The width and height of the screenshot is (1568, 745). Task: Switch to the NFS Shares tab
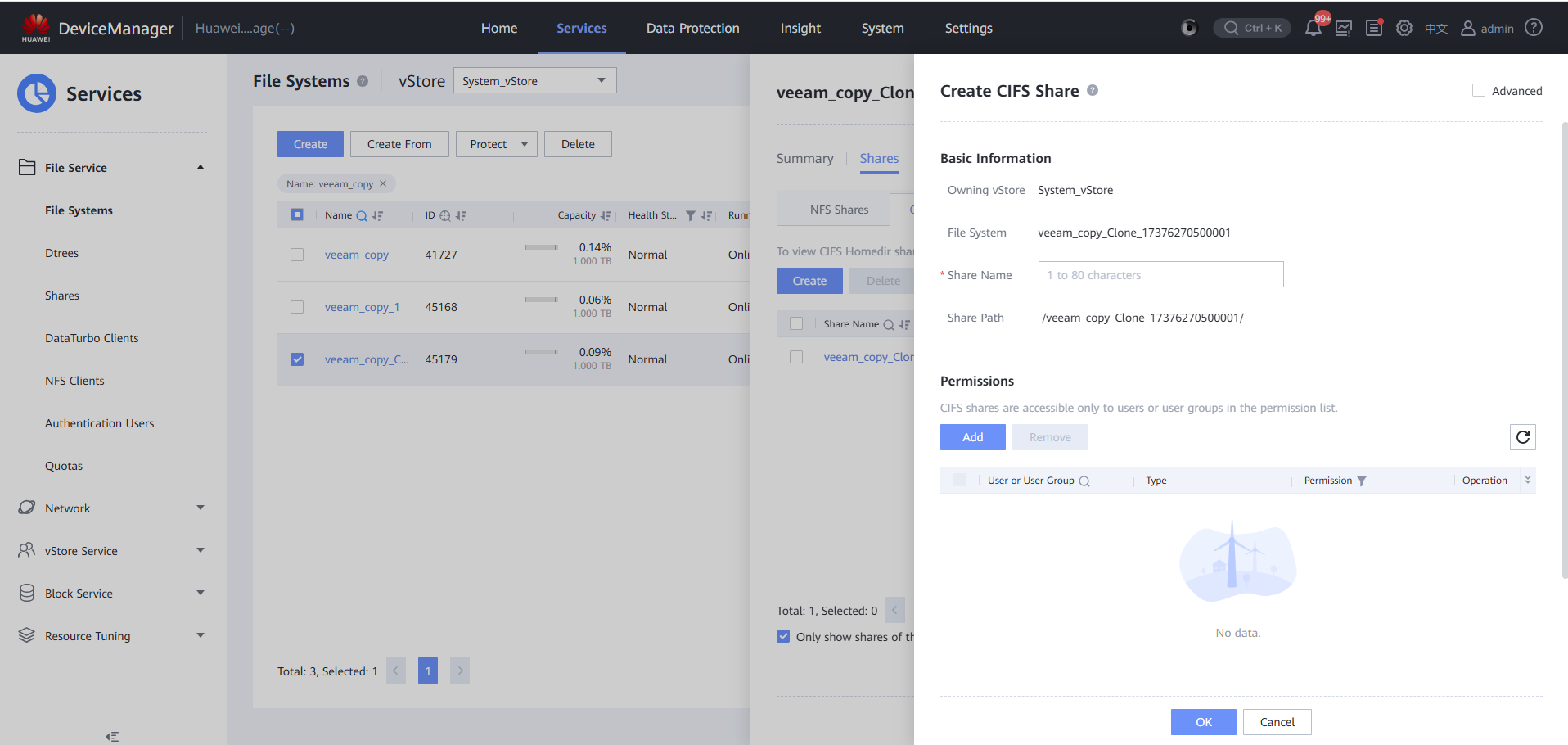click(839, 210)
